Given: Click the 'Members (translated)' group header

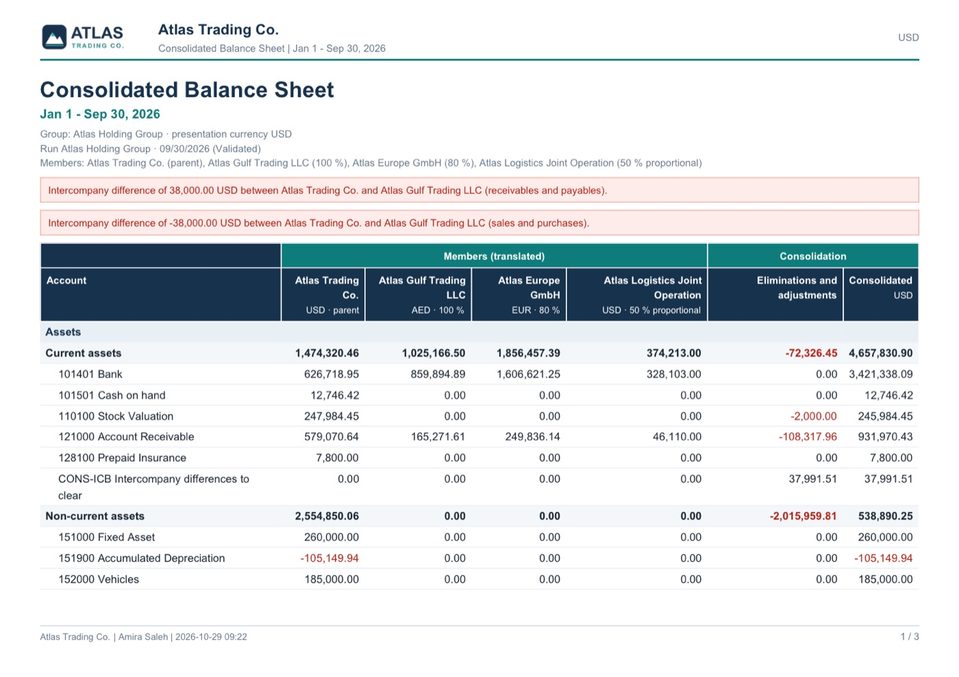Looking at the screenshot, I should coord(494,256).
